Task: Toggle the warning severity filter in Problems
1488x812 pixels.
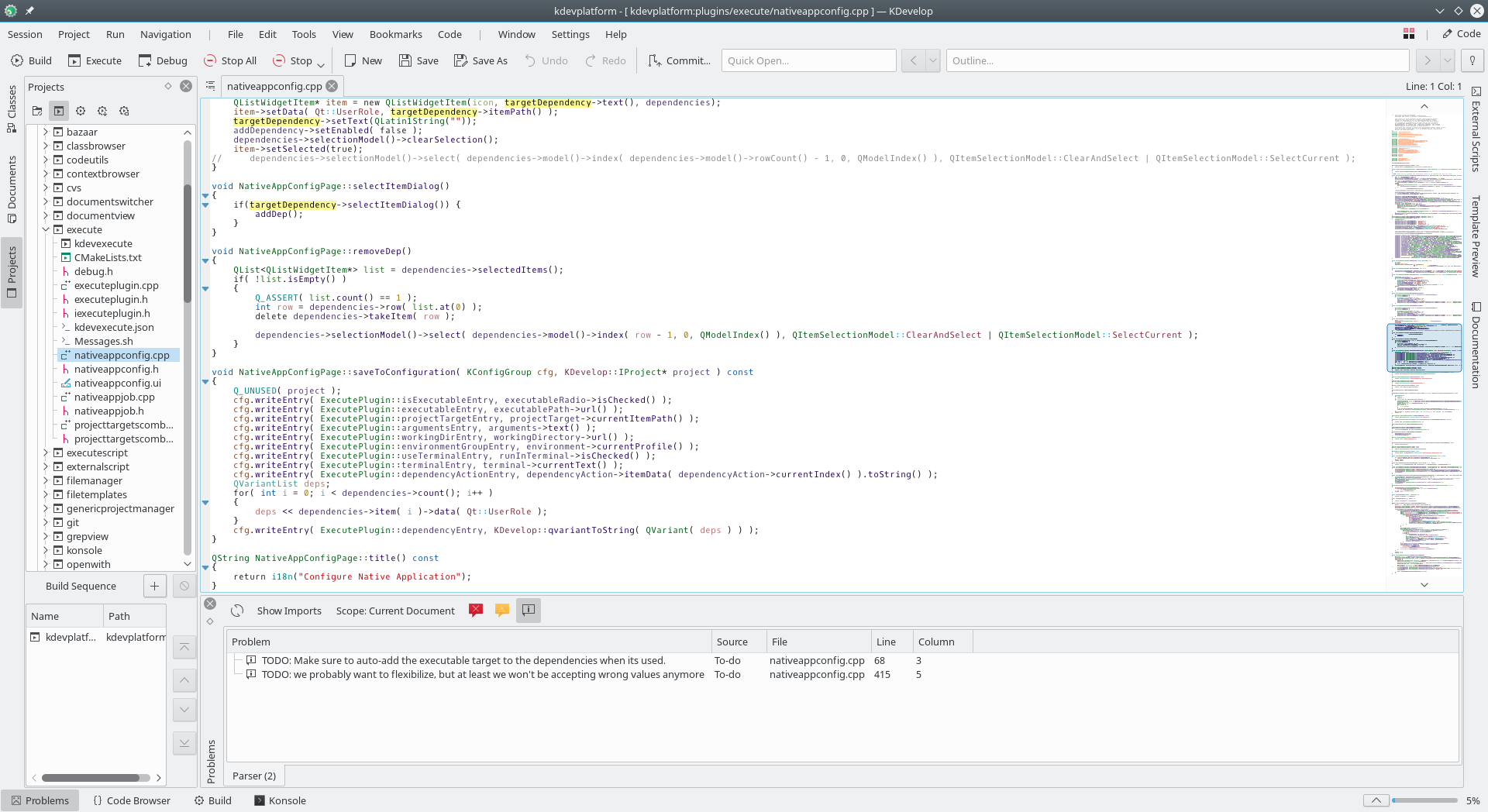Action: click(502, 611)
